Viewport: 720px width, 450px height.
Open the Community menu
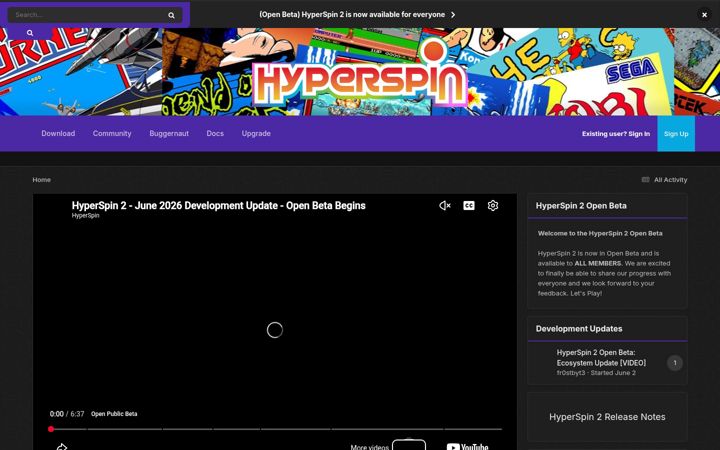point(112,134)
